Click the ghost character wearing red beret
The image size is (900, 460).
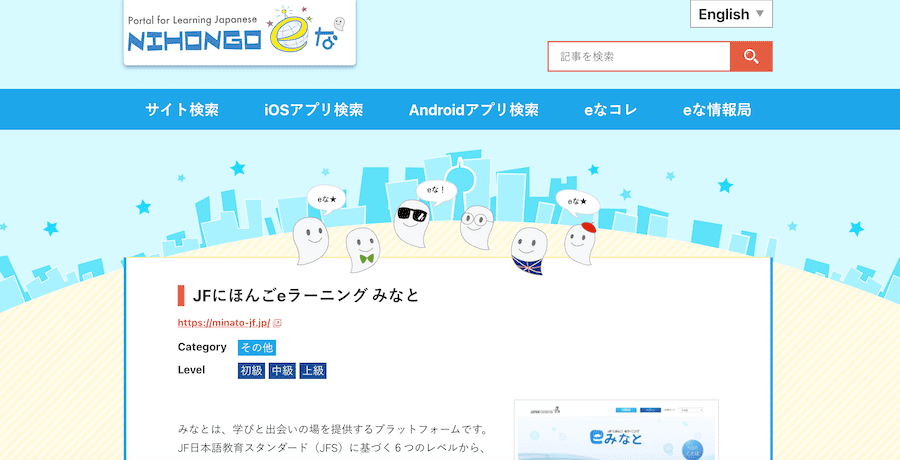pyautogui.click(x=580, y=243)
